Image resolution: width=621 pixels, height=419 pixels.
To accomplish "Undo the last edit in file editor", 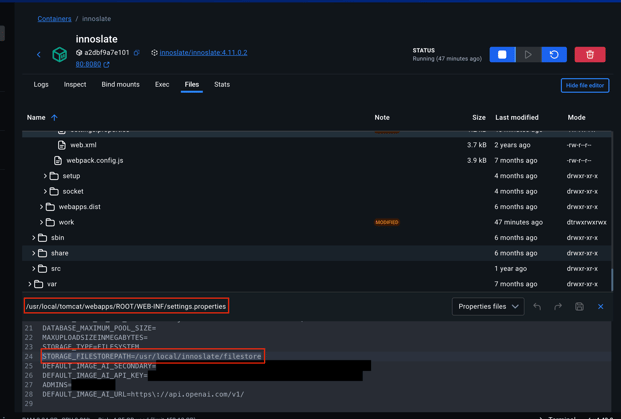I will click(x=537, y=307).
